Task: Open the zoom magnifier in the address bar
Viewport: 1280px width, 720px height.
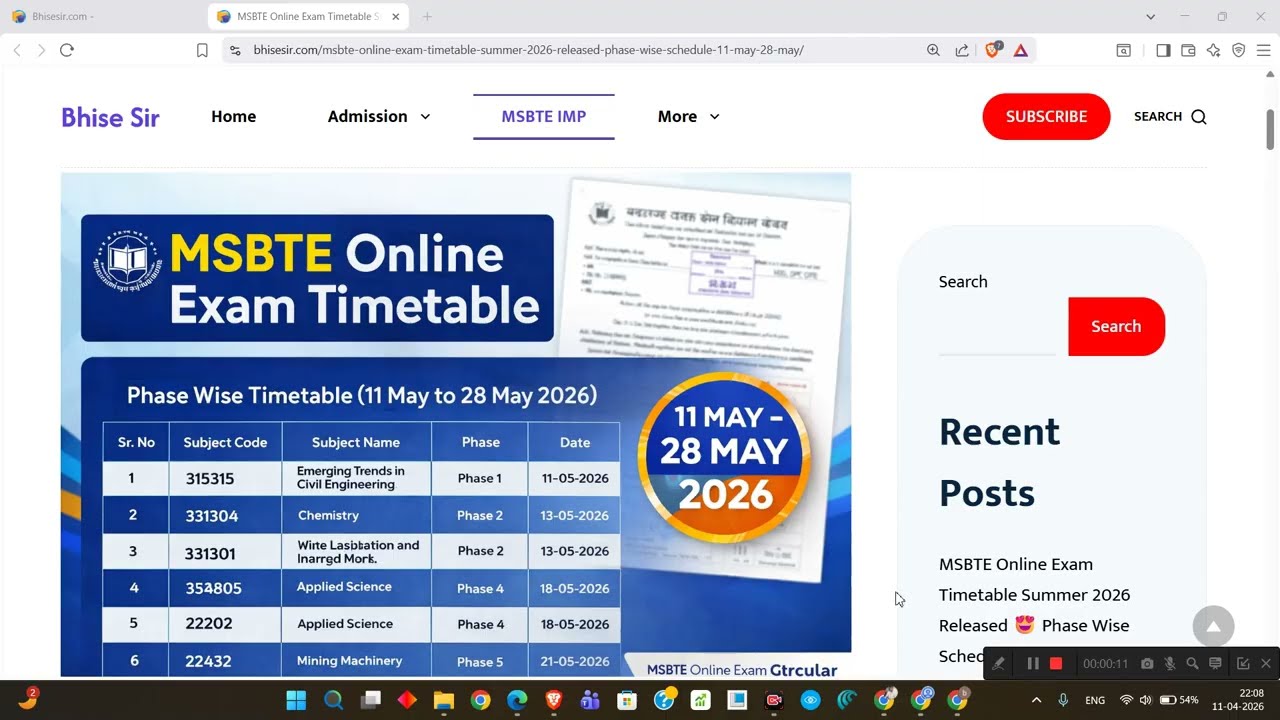Action: point(933,50)
